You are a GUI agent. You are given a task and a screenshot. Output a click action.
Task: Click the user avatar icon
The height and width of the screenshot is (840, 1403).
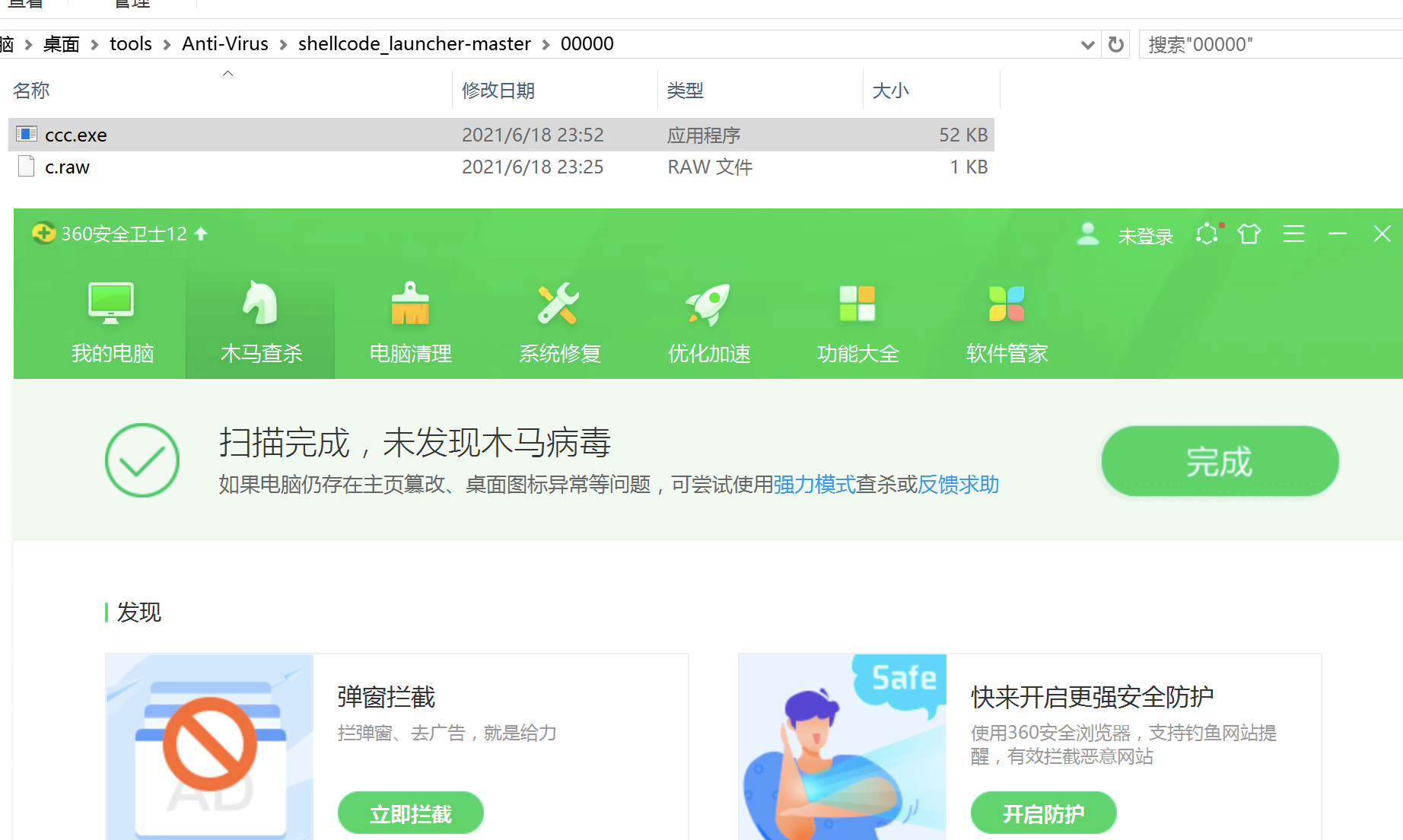pos(1088,234)
